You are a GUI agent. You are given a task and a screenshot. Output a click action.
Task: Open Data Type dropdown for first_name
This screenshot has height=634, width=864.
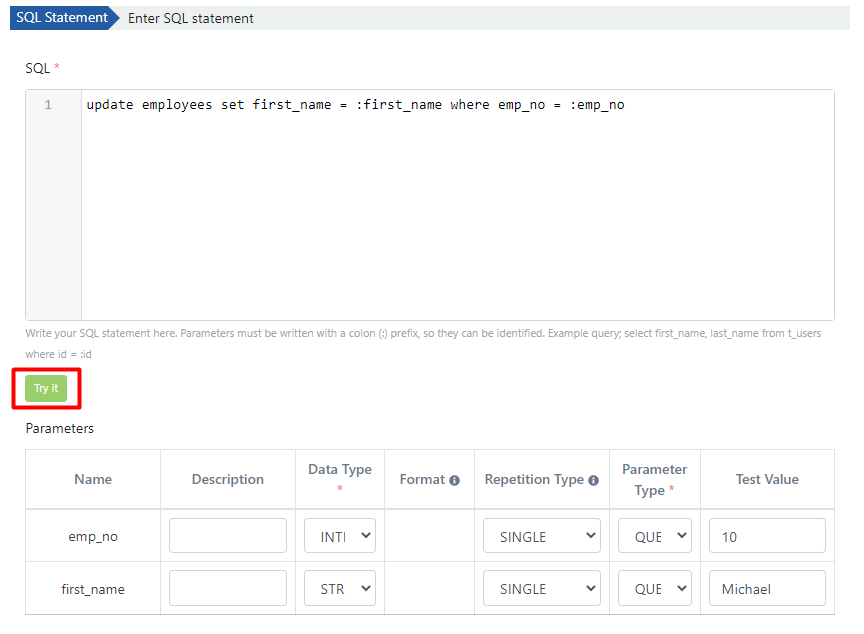coord(340,588)
